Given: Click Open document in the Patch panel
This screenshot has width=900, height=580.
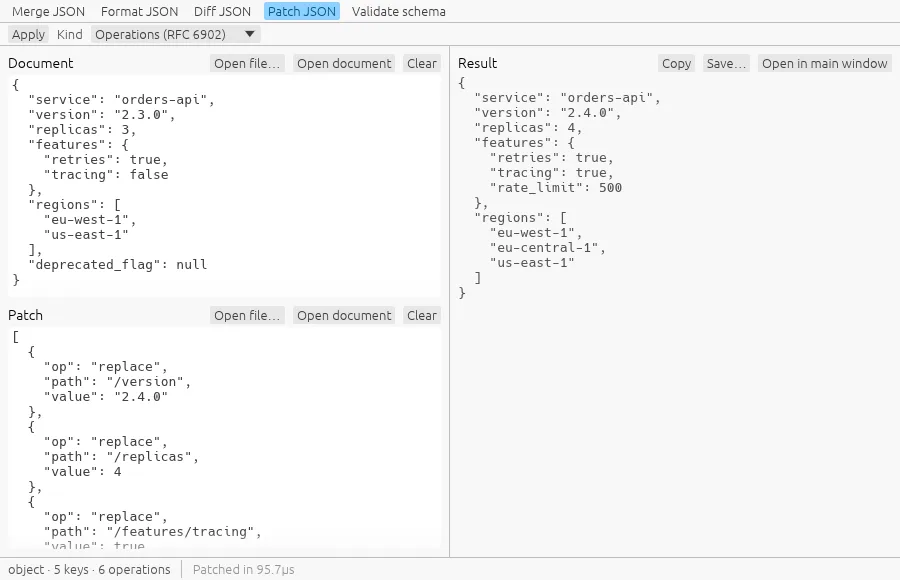Looking at the screenshot, I should point(344,316).
